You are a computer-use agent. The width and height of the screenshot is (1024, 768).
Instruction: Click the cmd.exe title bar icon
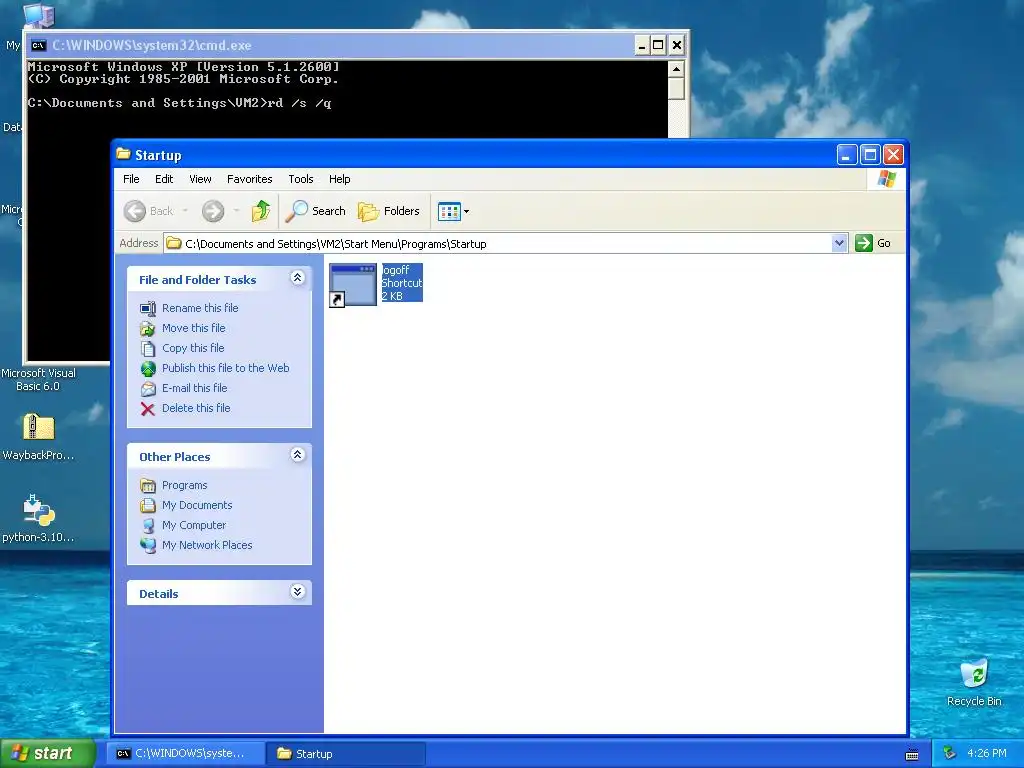click(x=39, y=45)
